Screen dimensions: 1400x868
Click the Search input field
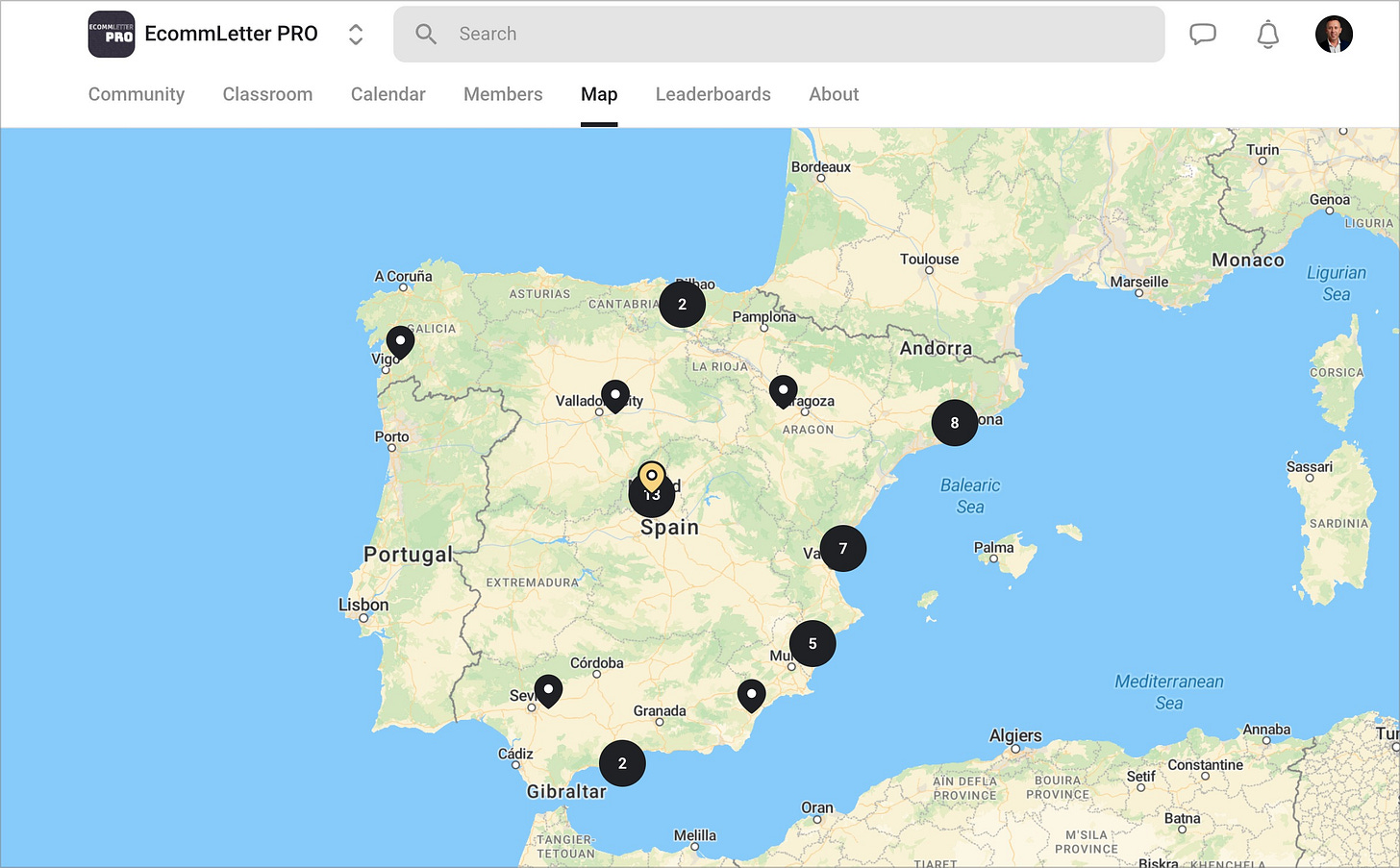click(x=779, y=35)
